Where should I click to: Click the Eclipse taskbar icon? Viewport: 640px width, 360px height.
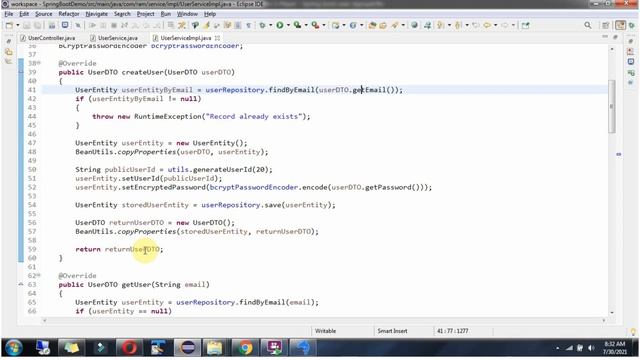pos(187,348)
